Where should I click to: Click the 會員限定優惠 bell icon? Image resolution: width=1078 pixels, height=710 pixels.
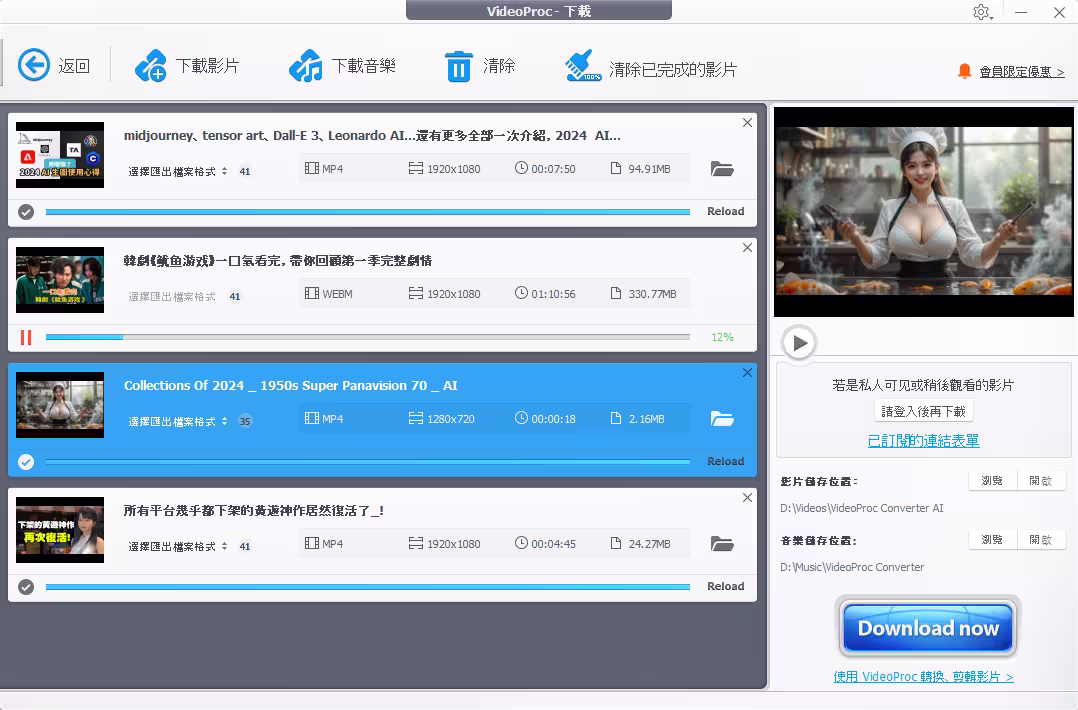point(964,71)
